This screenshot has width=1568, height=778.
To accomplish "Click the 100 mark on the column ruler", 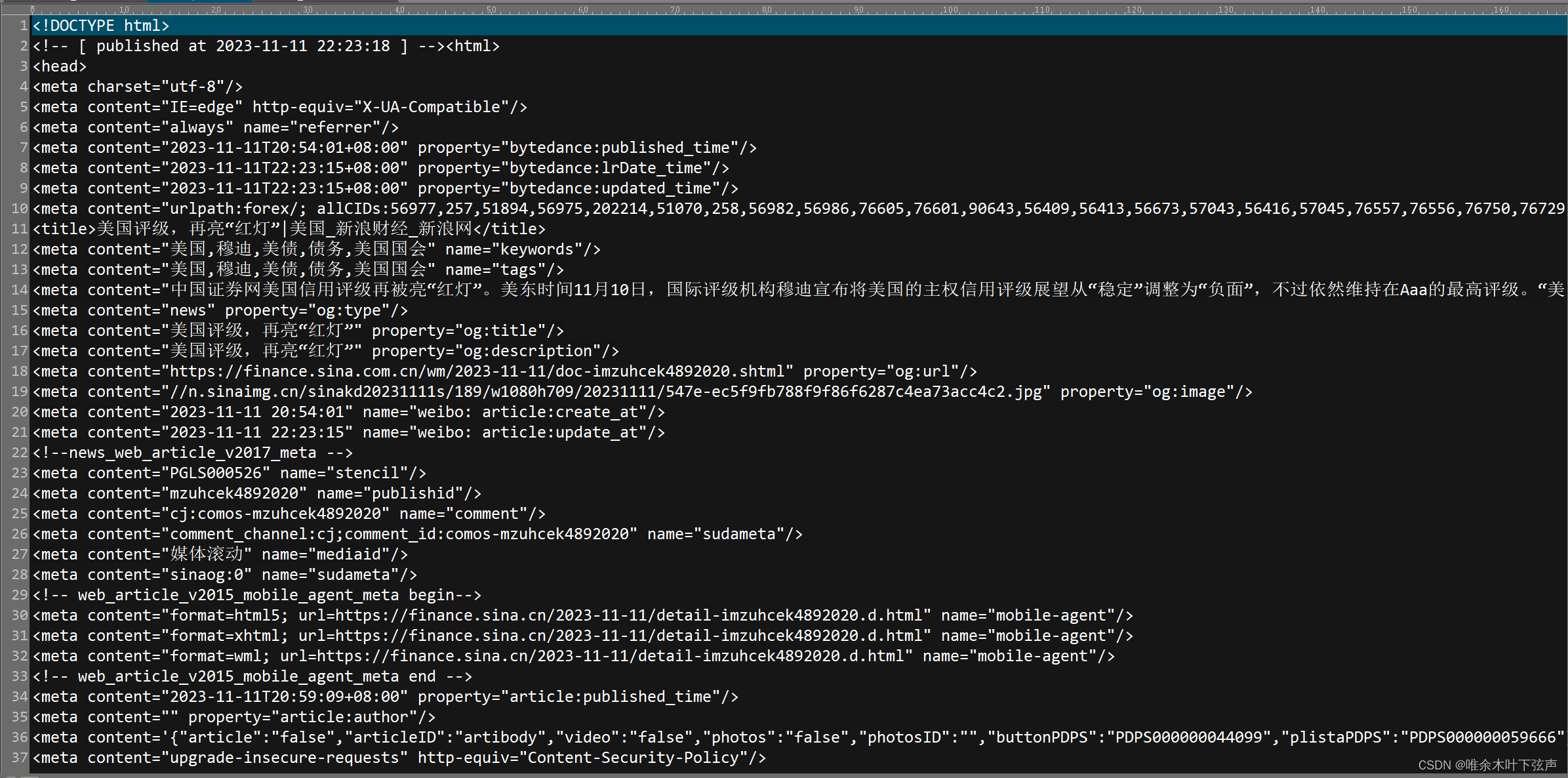I will click(950, 10).
